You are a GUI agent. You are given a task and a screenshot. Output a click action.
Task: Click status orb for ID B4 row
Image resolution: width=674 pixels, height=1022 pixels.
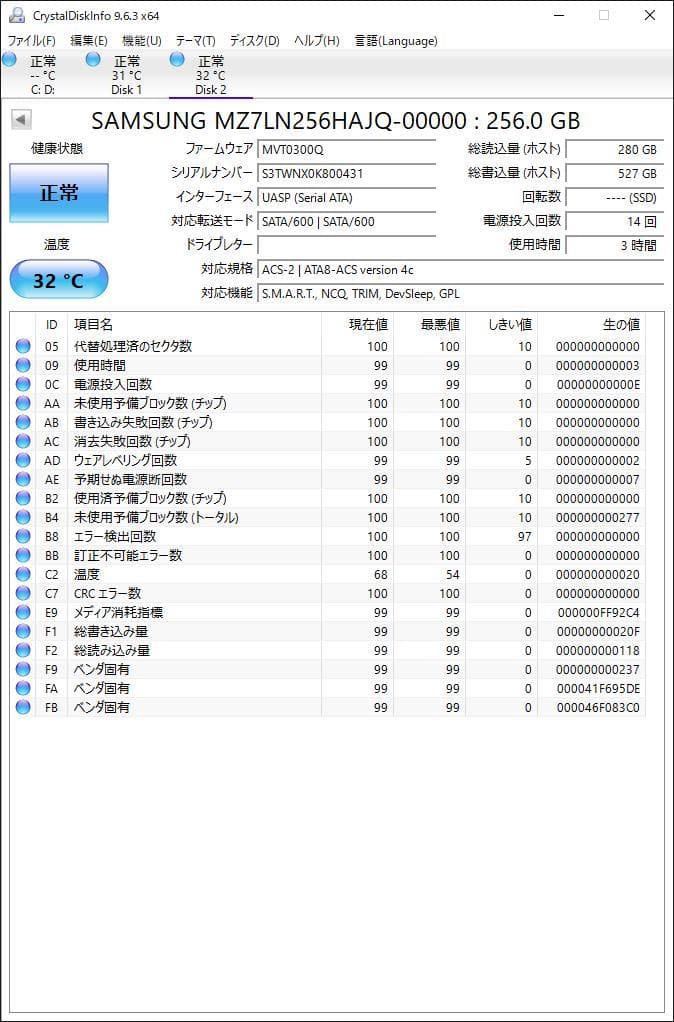click(23, 517)
